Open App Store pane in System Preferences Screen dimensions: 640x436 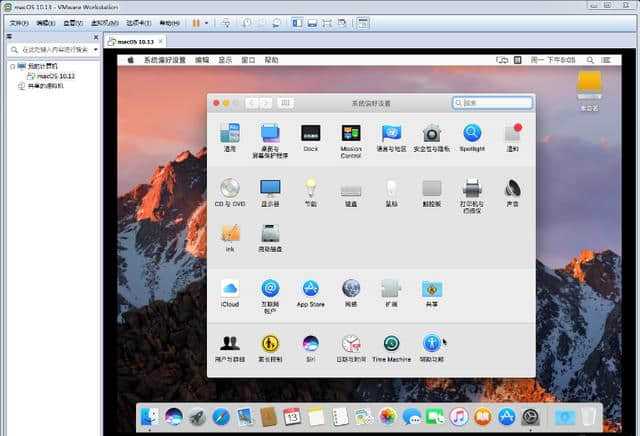click(x=311, y=293)
